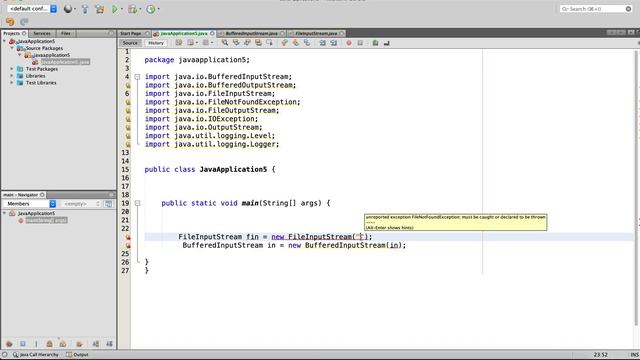640x360 pixels.
Task: Select the Libraries tree item
Action: pos(36,76)
